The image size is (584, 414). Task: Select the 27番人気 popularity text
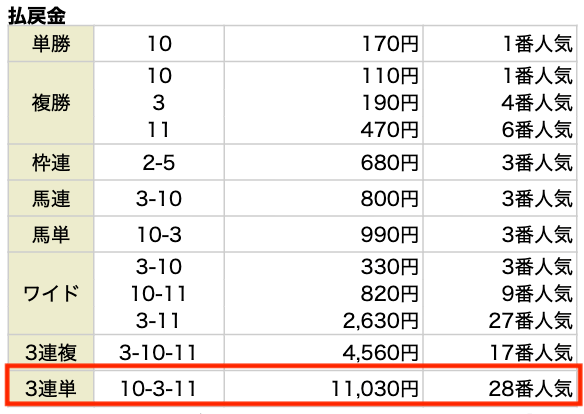click(531, 321)
